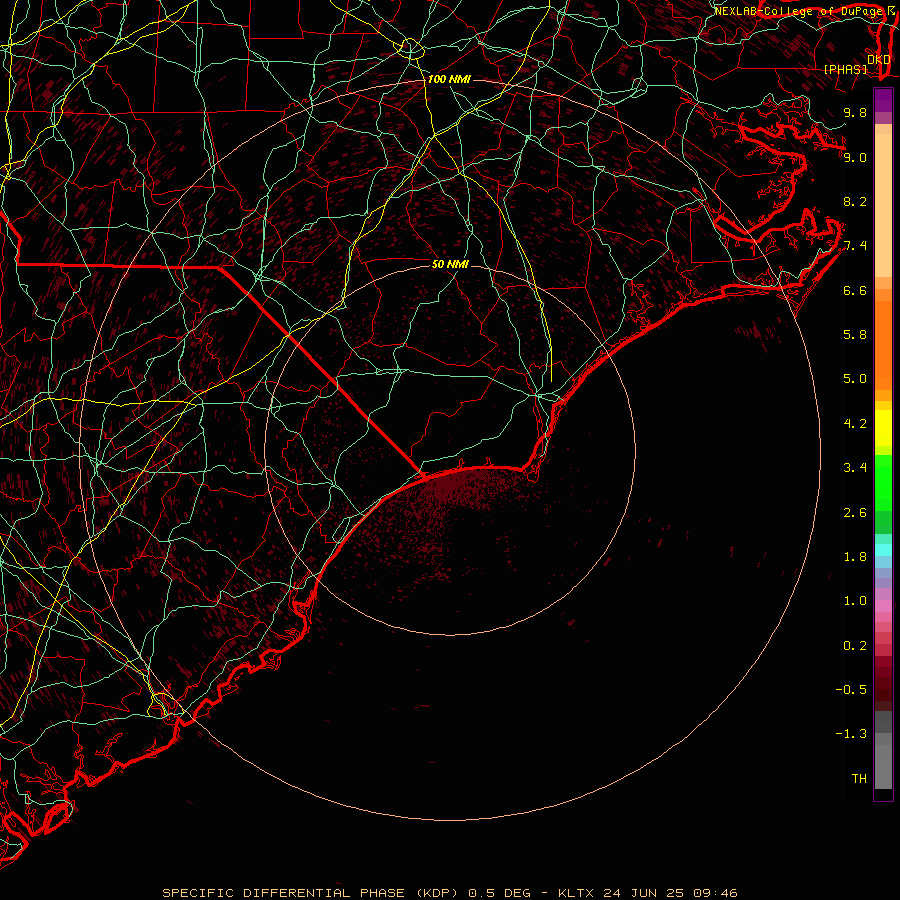The image size is (900, 900).
Task: Click the 9.8 value on the color scale
Action: (855, 112)
